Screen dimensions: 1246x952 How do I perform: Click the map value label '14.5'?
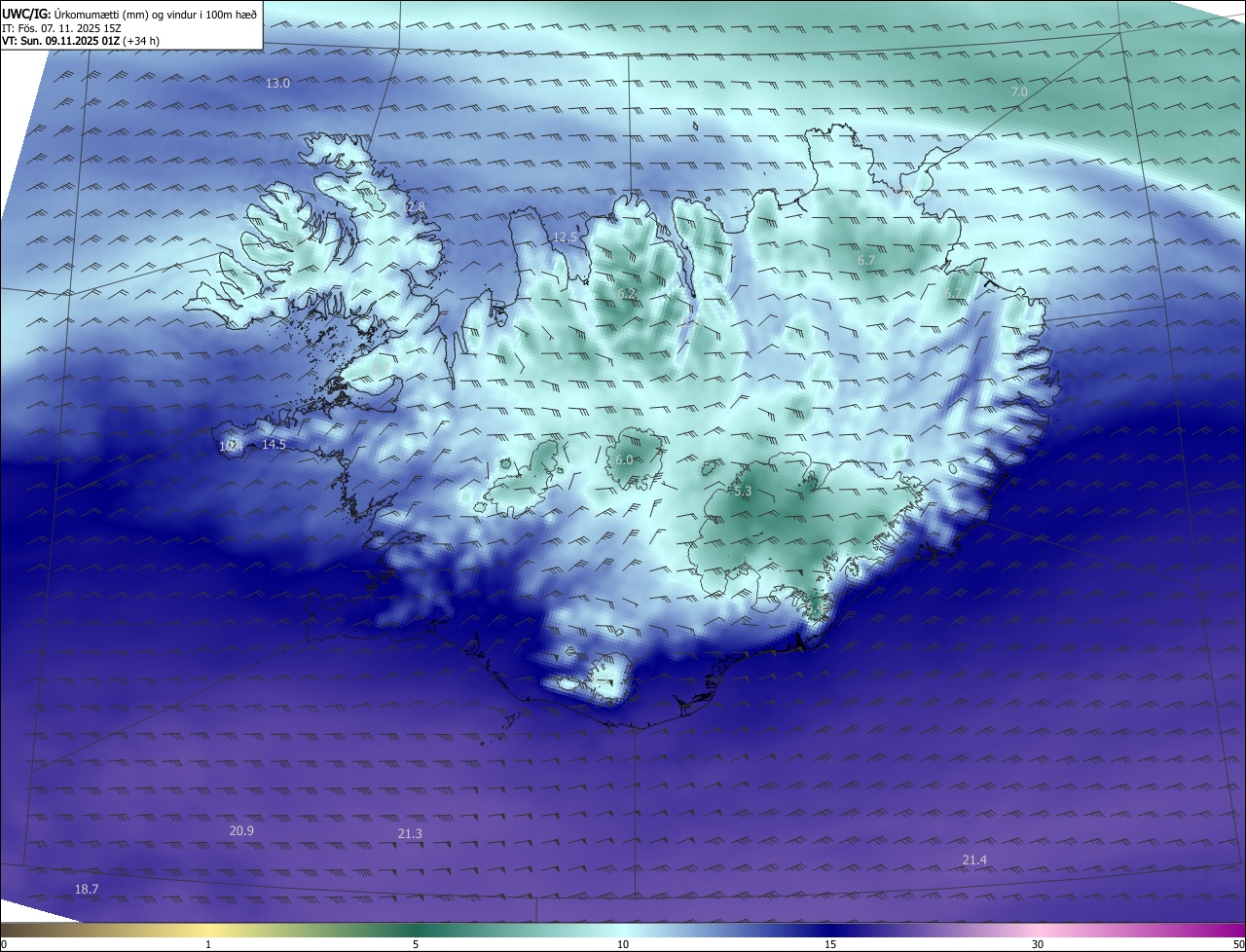click(x=275, y=445)
